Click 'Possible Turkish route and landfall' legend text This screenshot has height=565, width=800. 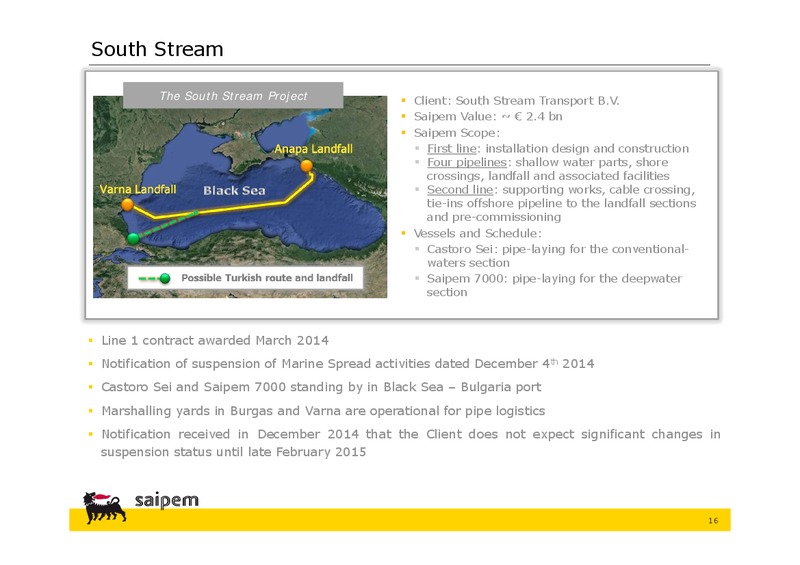267,278
